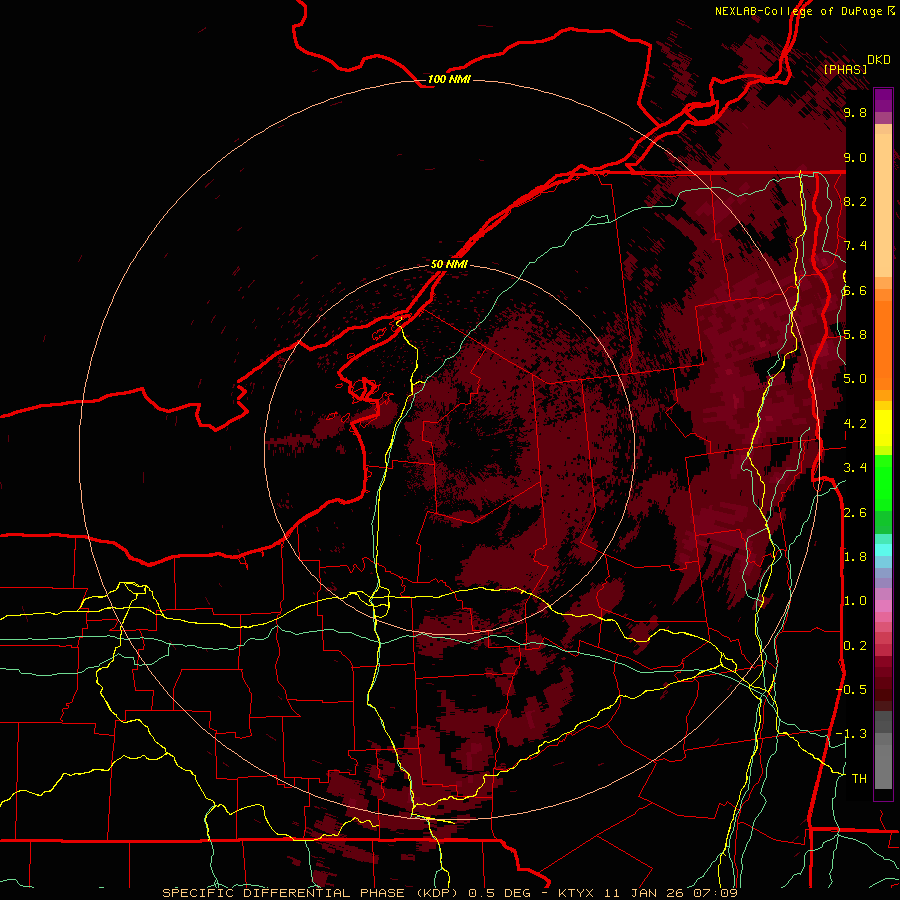This screenshot has width=900, height=900.
Task: Click the -1.3 scale value
Action: (x=852, y=734)
